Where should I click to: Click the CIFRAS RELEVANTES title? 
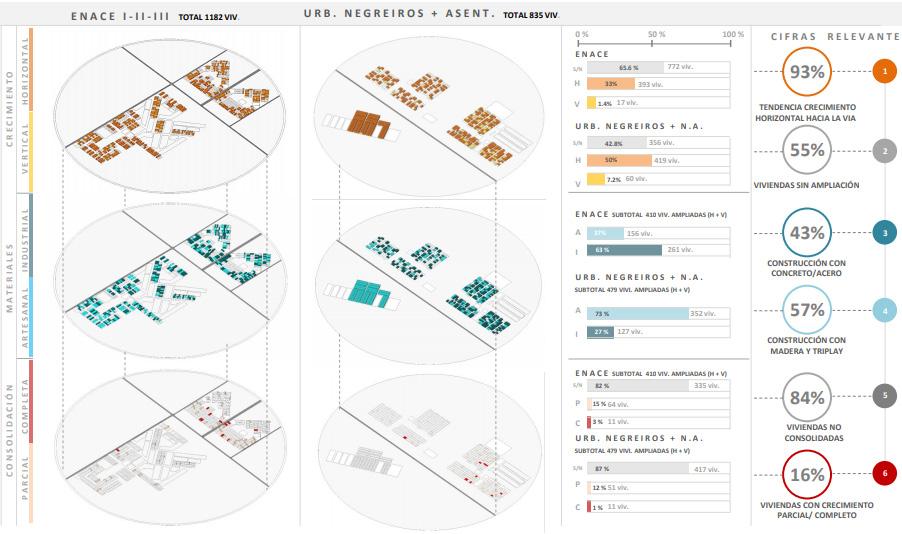point(836,36)
